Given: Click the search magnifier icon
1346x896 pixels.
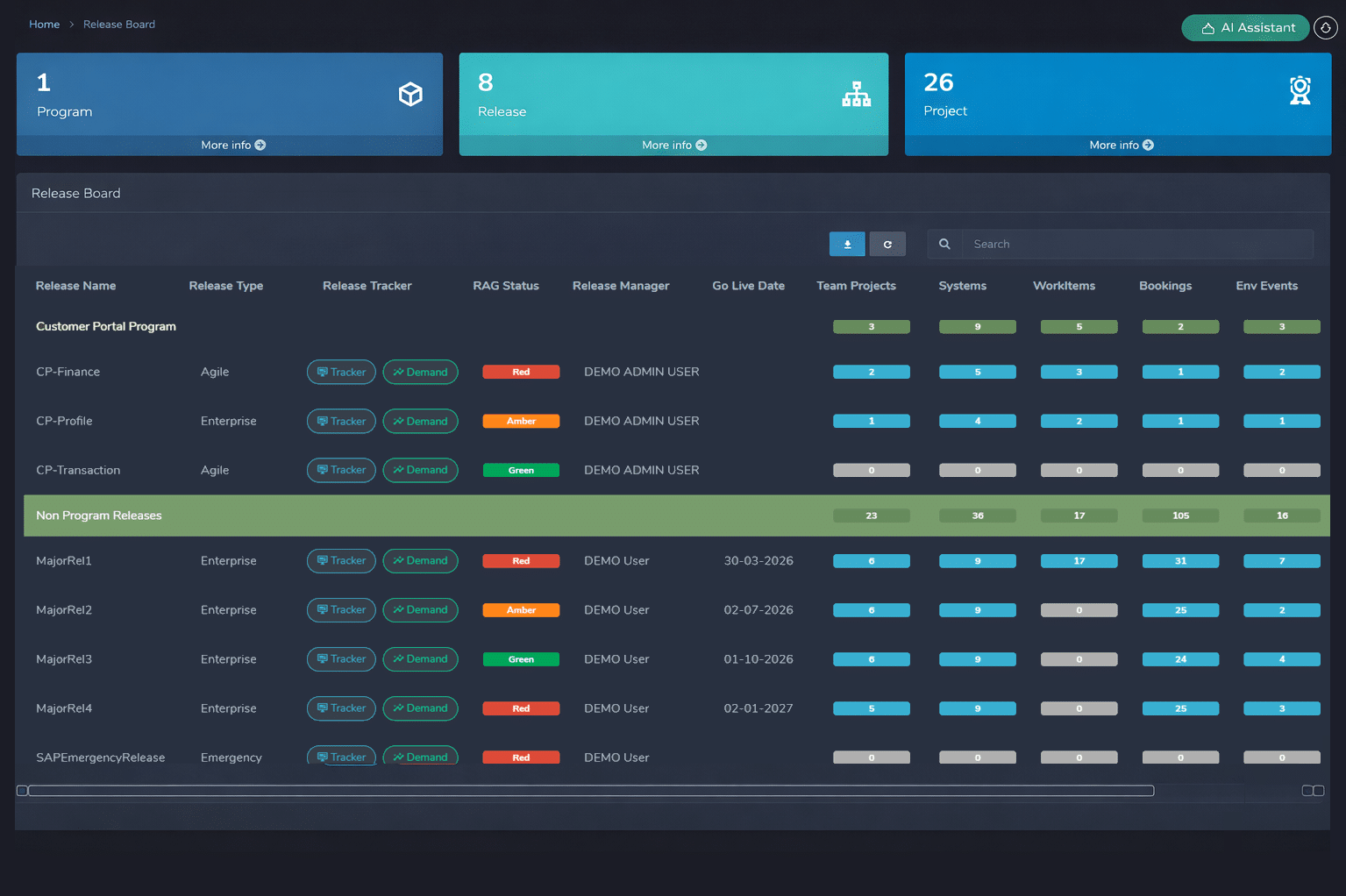Looking at the screenshot, I should [944, 245].
